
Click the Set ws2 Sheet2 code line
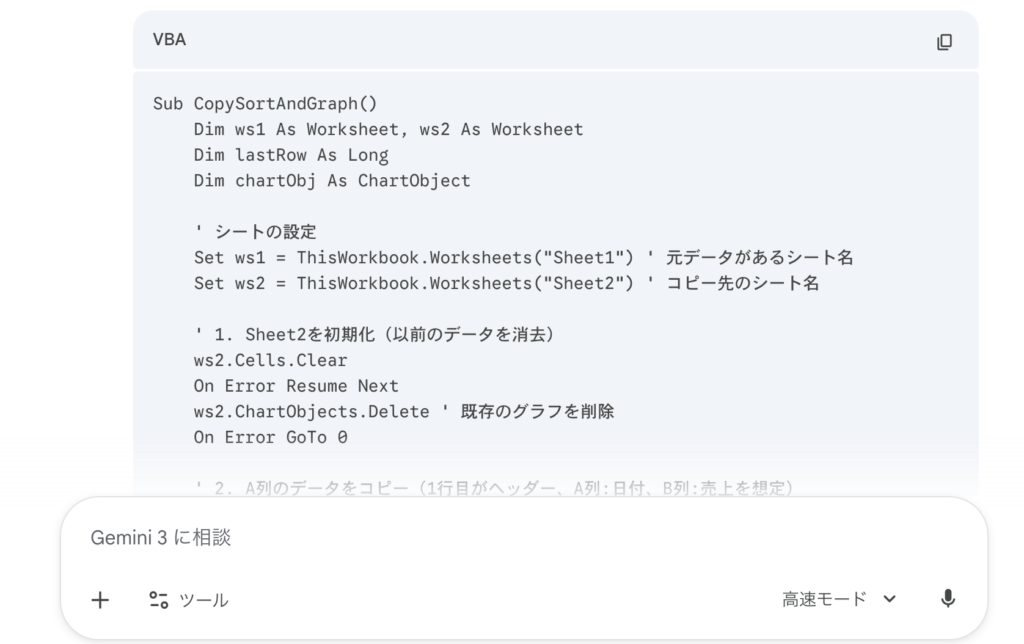(x=414, y=283)
